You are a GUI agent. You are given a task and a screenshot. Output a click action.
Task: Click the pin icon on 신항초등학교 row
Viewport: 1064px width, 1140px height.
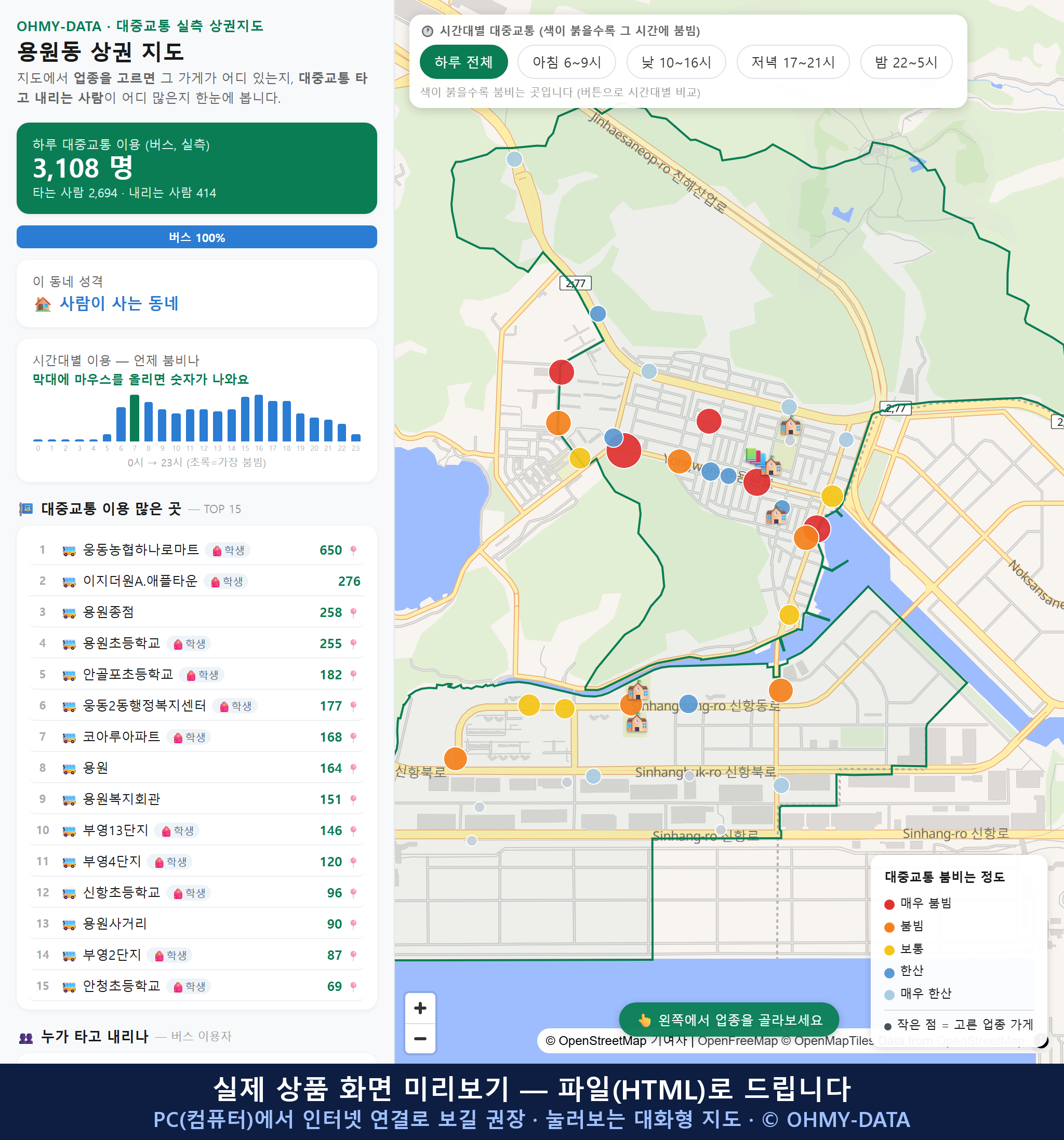[x=353, y=893]
